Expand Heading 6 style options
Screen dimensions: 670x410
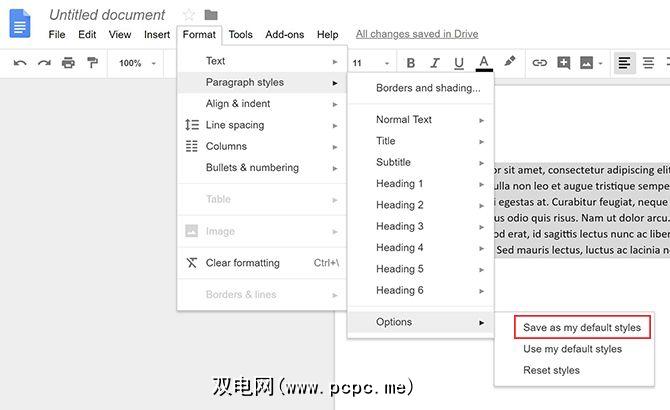(421, 290)
